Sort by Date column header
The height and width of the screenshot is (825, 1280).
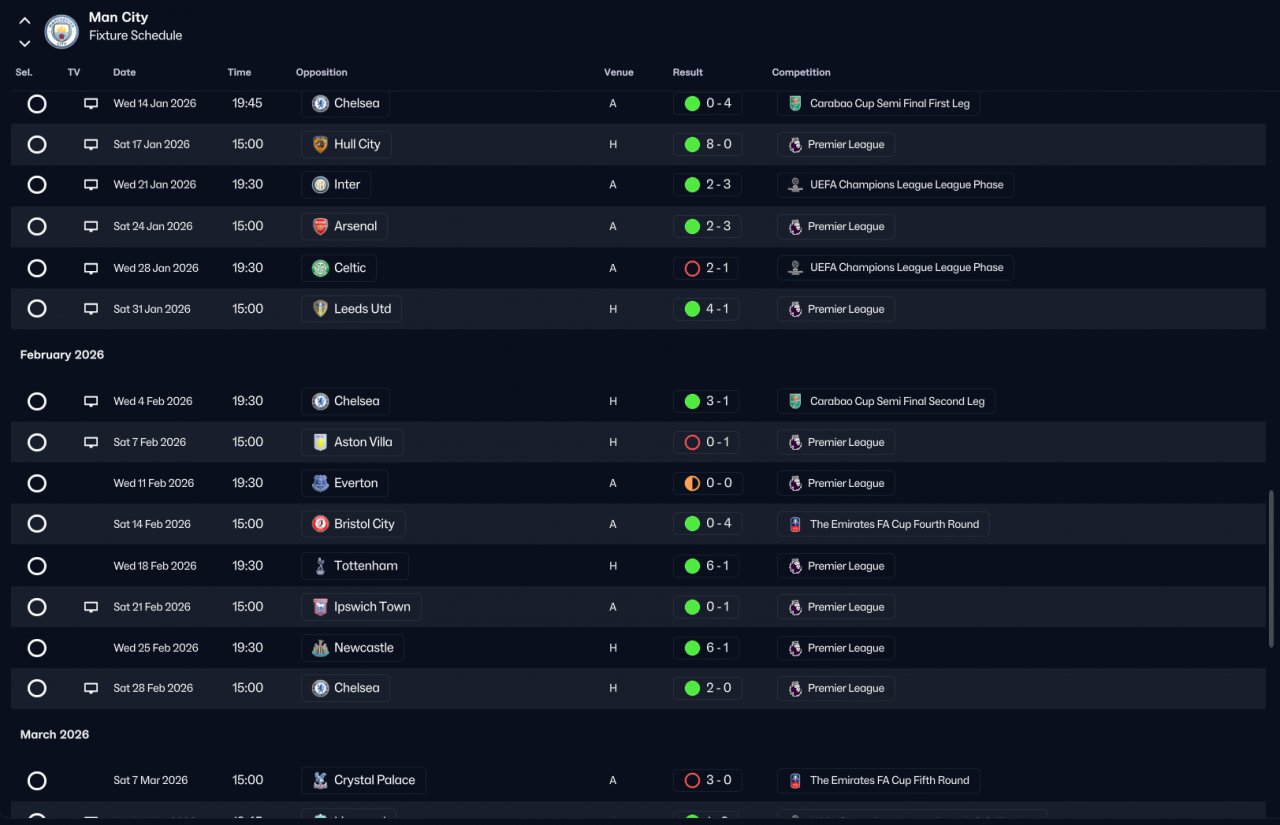pos(124,72)
